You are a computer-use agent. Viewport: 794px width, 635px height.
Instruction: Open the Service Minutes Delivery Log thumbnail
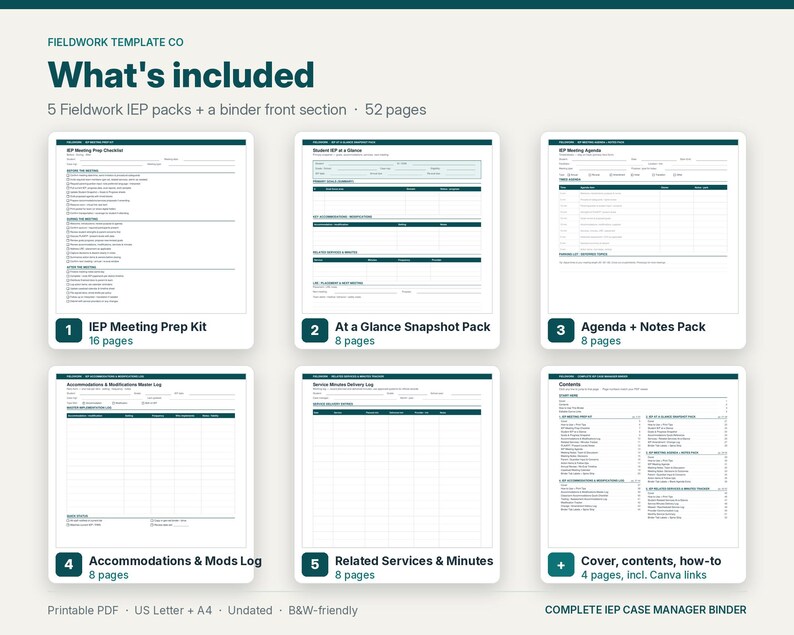click(x=397, y=461)
